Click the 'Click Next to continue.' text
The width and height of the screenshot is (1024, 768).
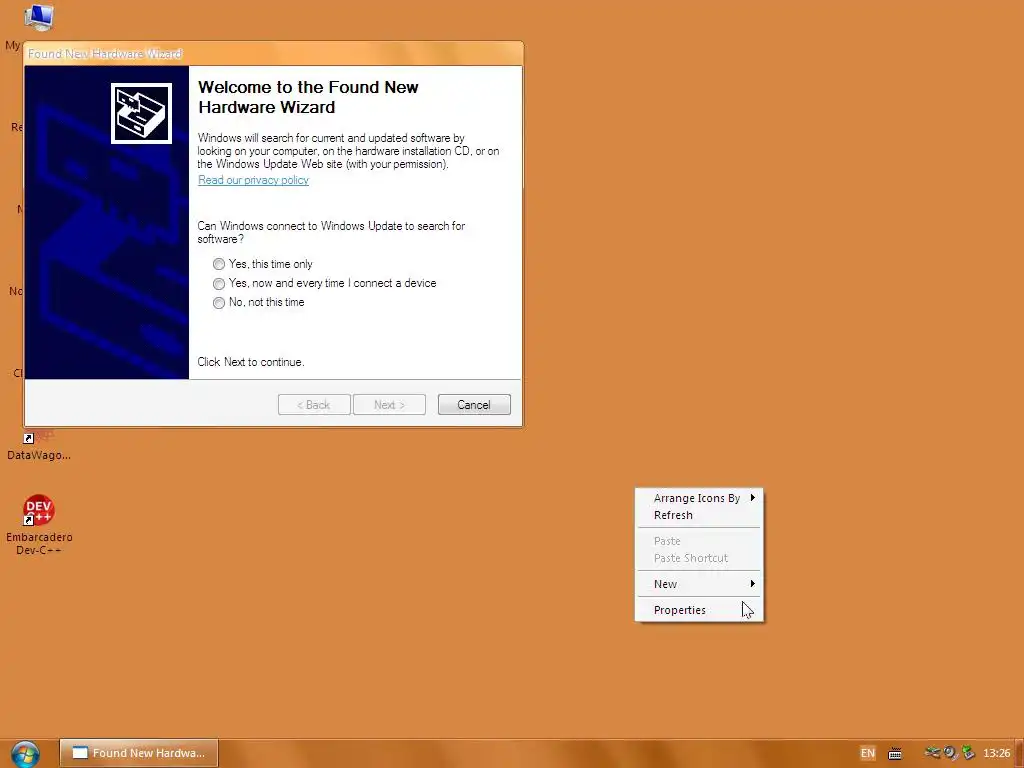(251, 362)
